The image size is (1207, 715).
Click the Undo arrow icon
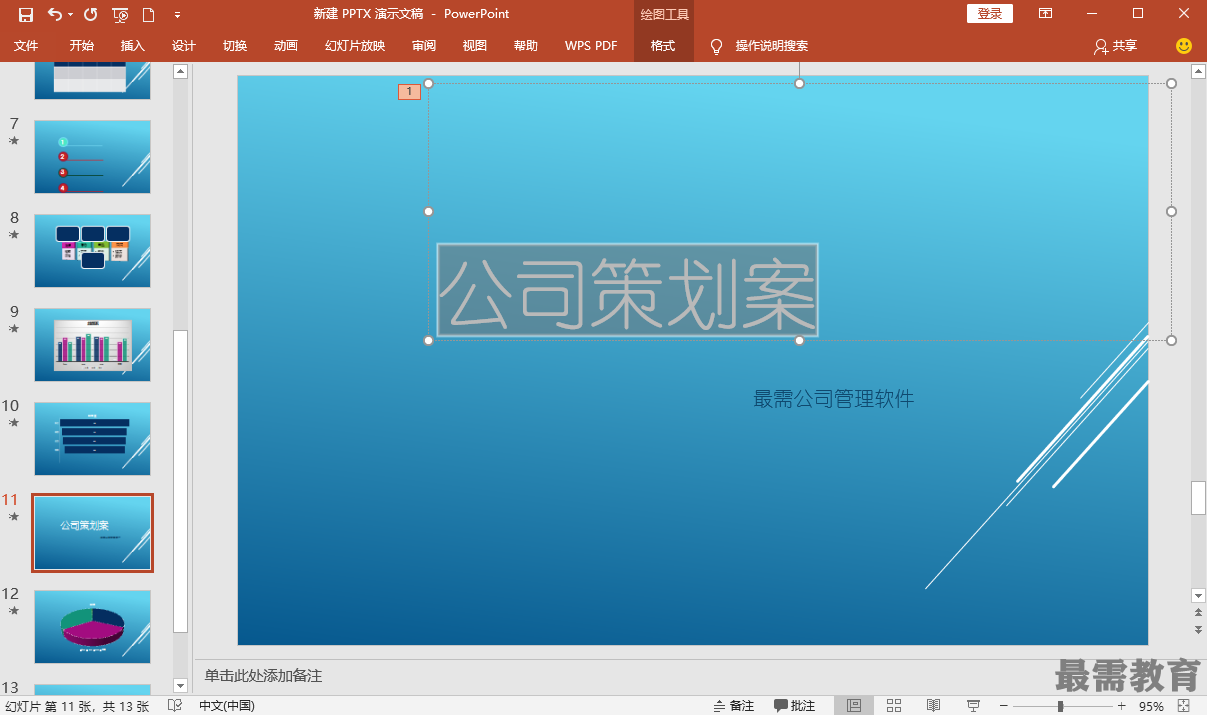(x=54, y=14)
